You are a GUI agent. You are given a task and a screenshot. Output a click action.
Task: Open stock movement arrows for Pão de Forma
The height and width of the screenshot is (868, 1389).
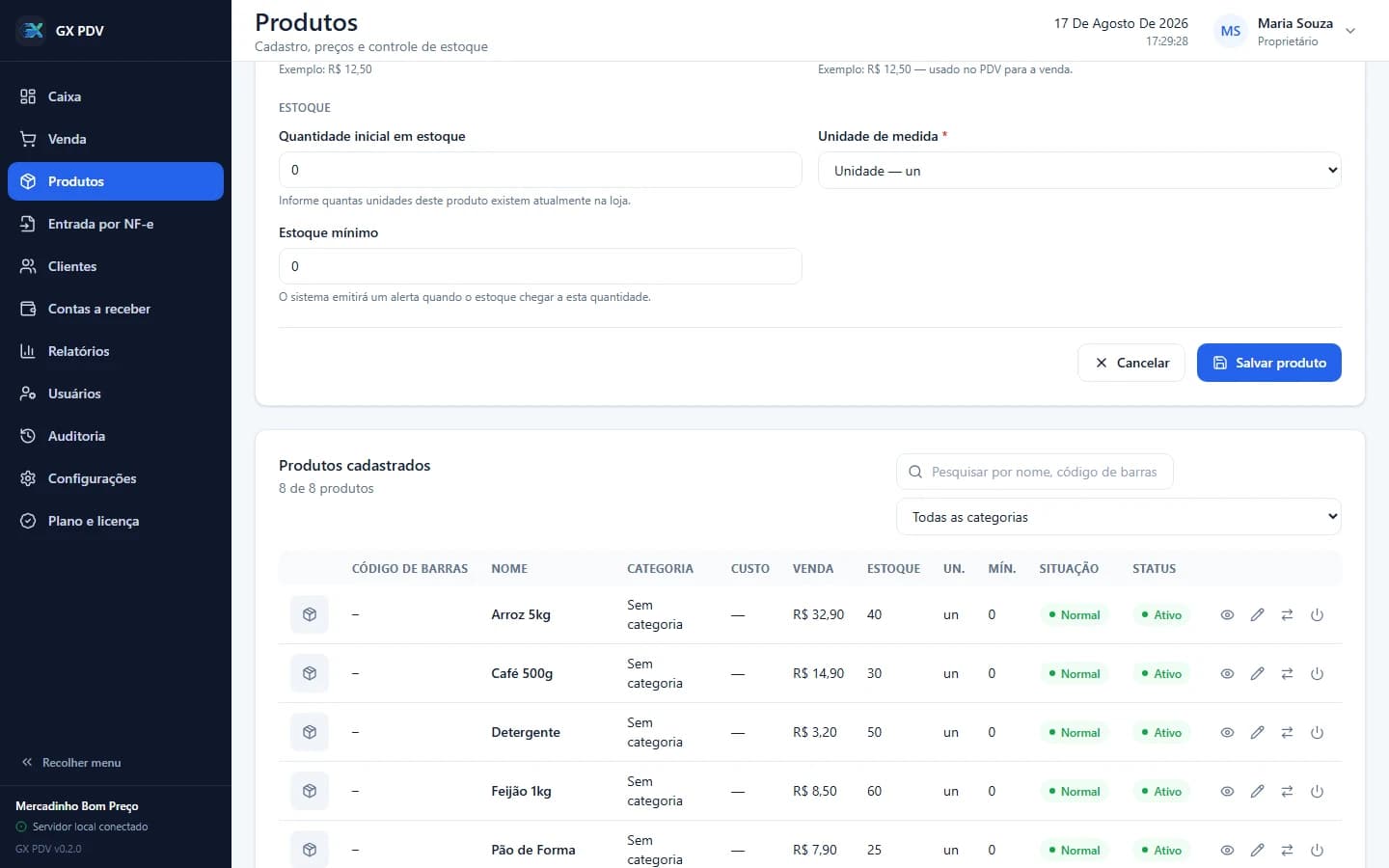[1287, 851]
